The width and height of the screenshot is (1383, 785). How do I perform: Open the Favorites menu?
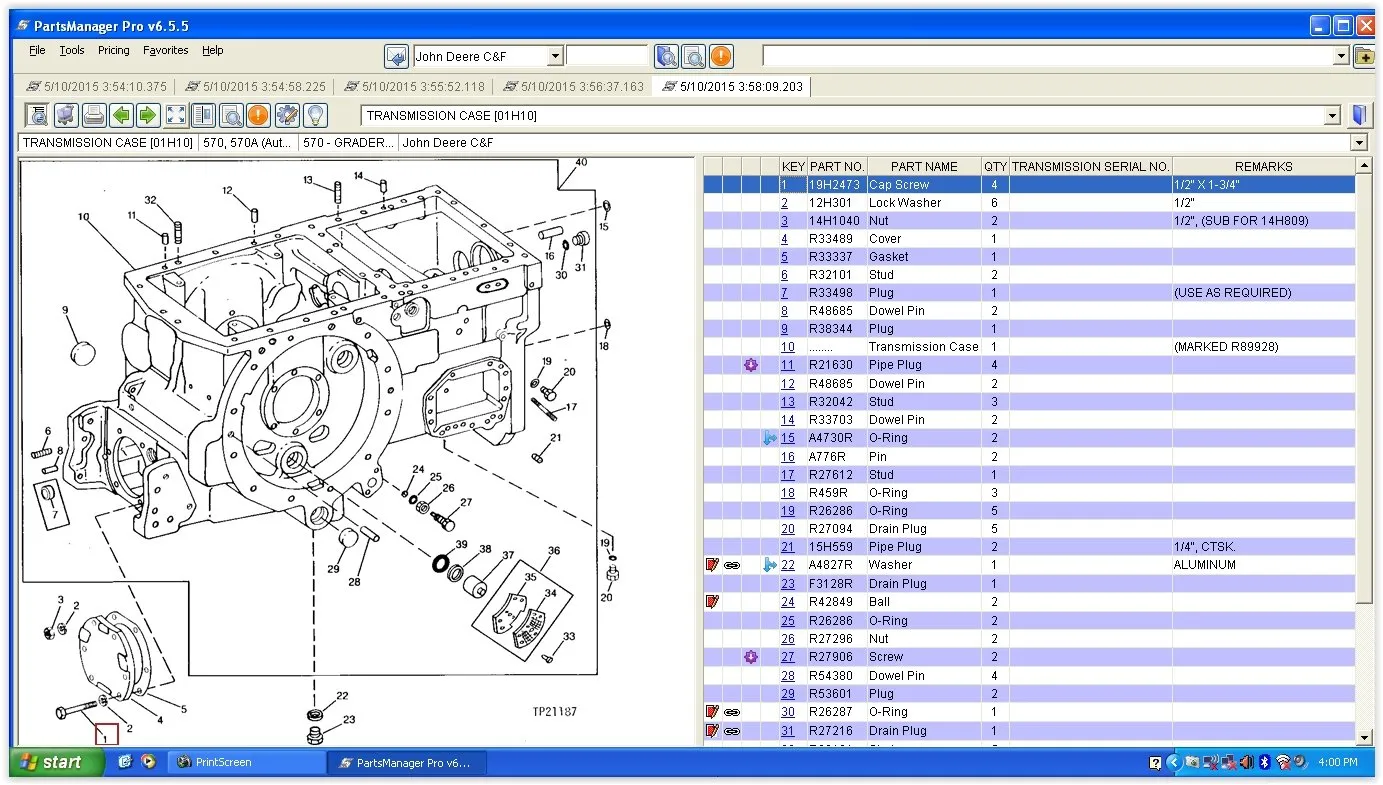click(x=165, y=50)
